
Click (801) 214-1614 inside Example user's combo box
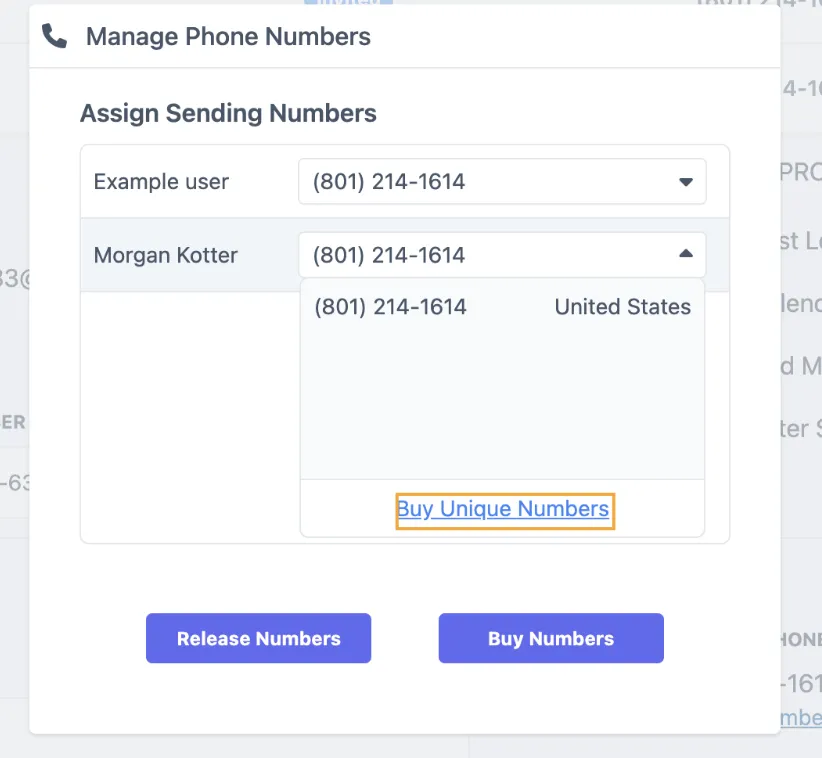click(390, 182)
